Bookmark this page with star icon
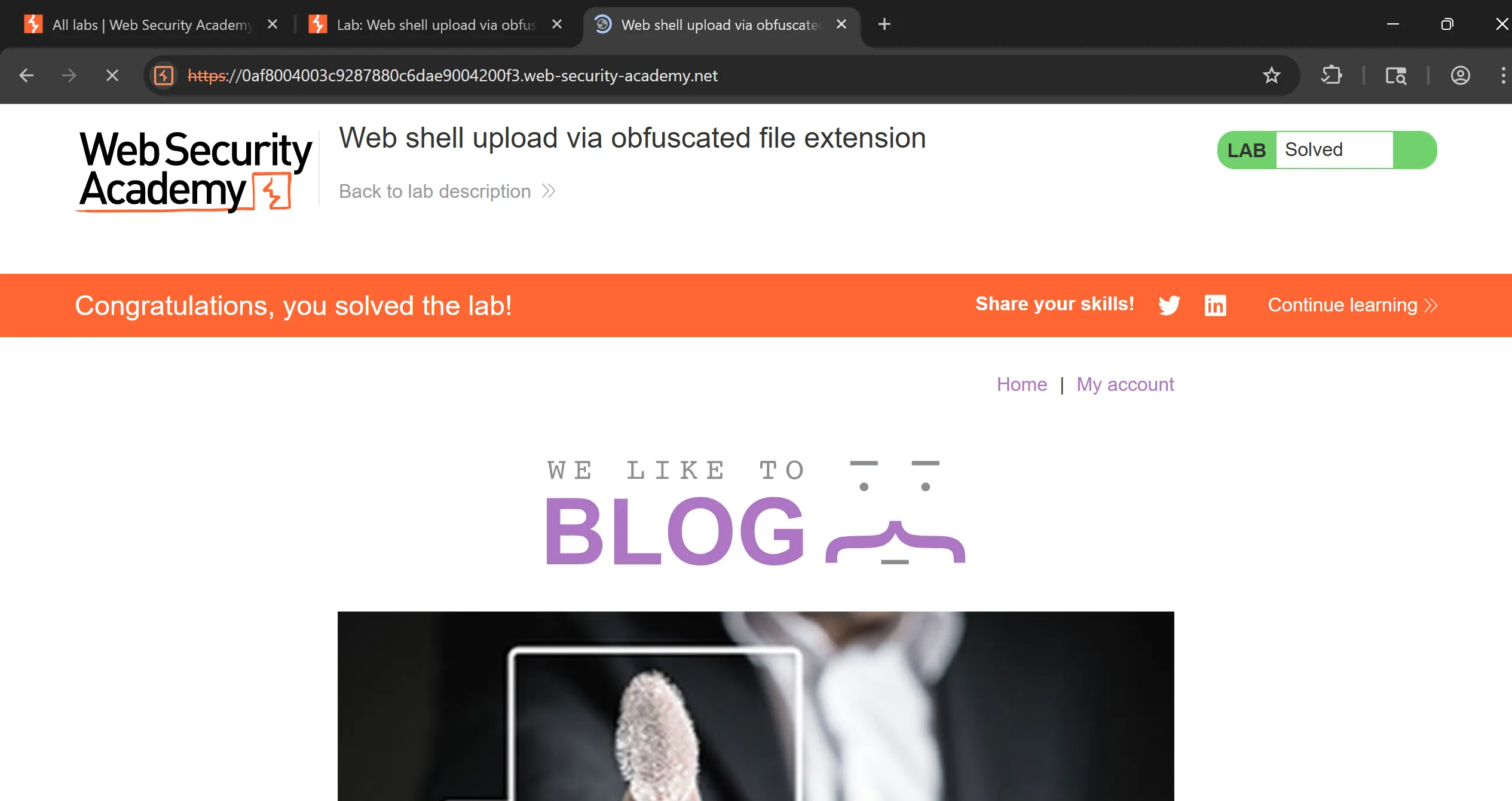 [1271, 75]
